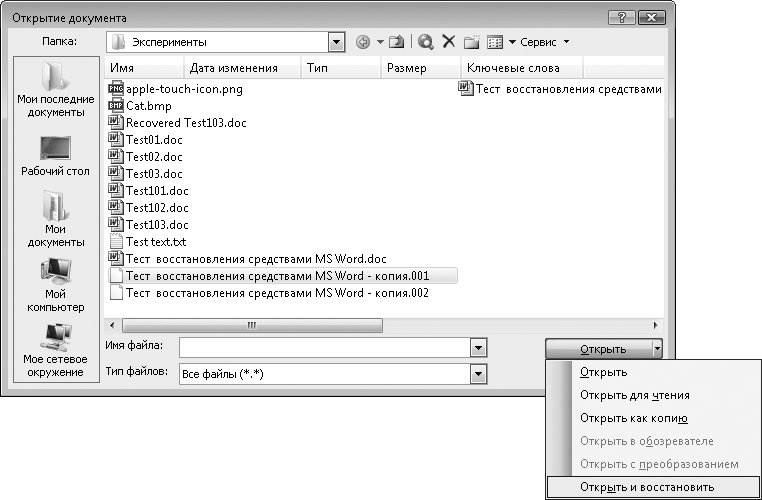Screen dimensions: 762x500
Task: Click the Back navigation arrow icon
Action: (x=362, y=42)
